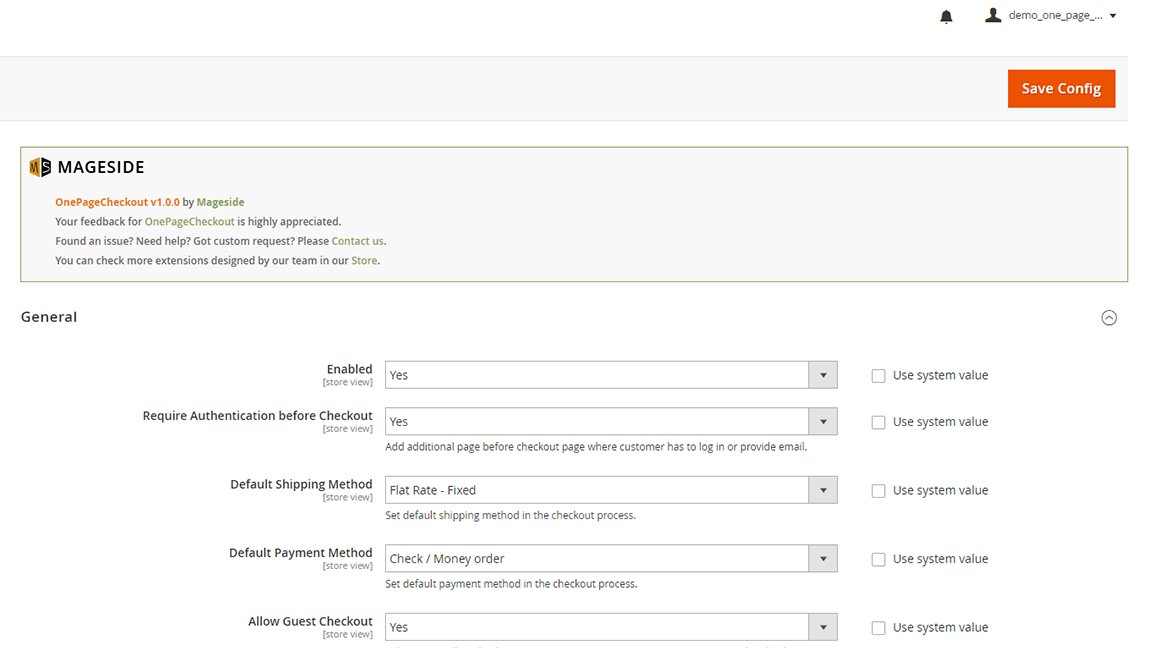
Task: Click 'Set default shipping method' hint text
Action: point(511,515)
